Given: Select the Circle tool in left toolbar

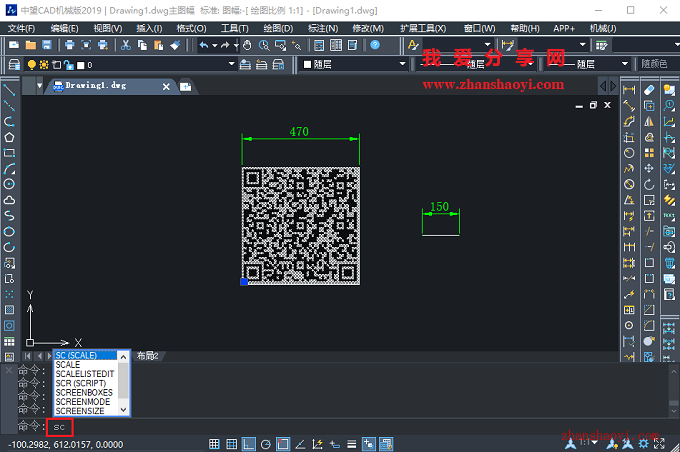Looking at the screenshot, I should [x=9, y=184].
